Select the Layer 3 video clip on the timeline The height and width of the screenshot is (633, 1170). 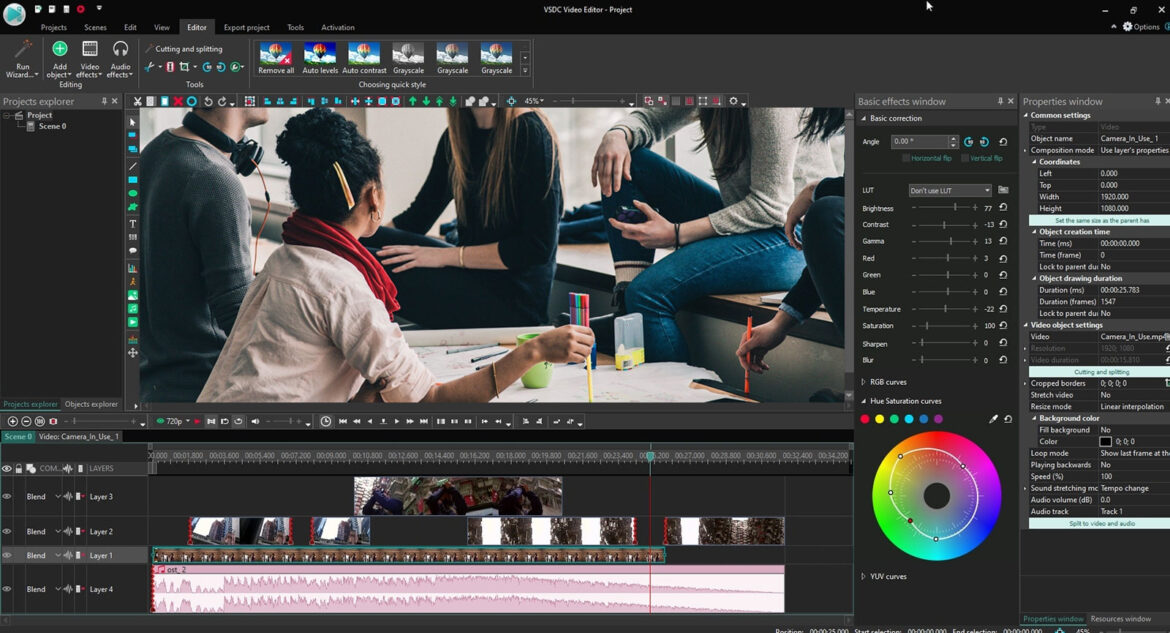click(457, 496)
